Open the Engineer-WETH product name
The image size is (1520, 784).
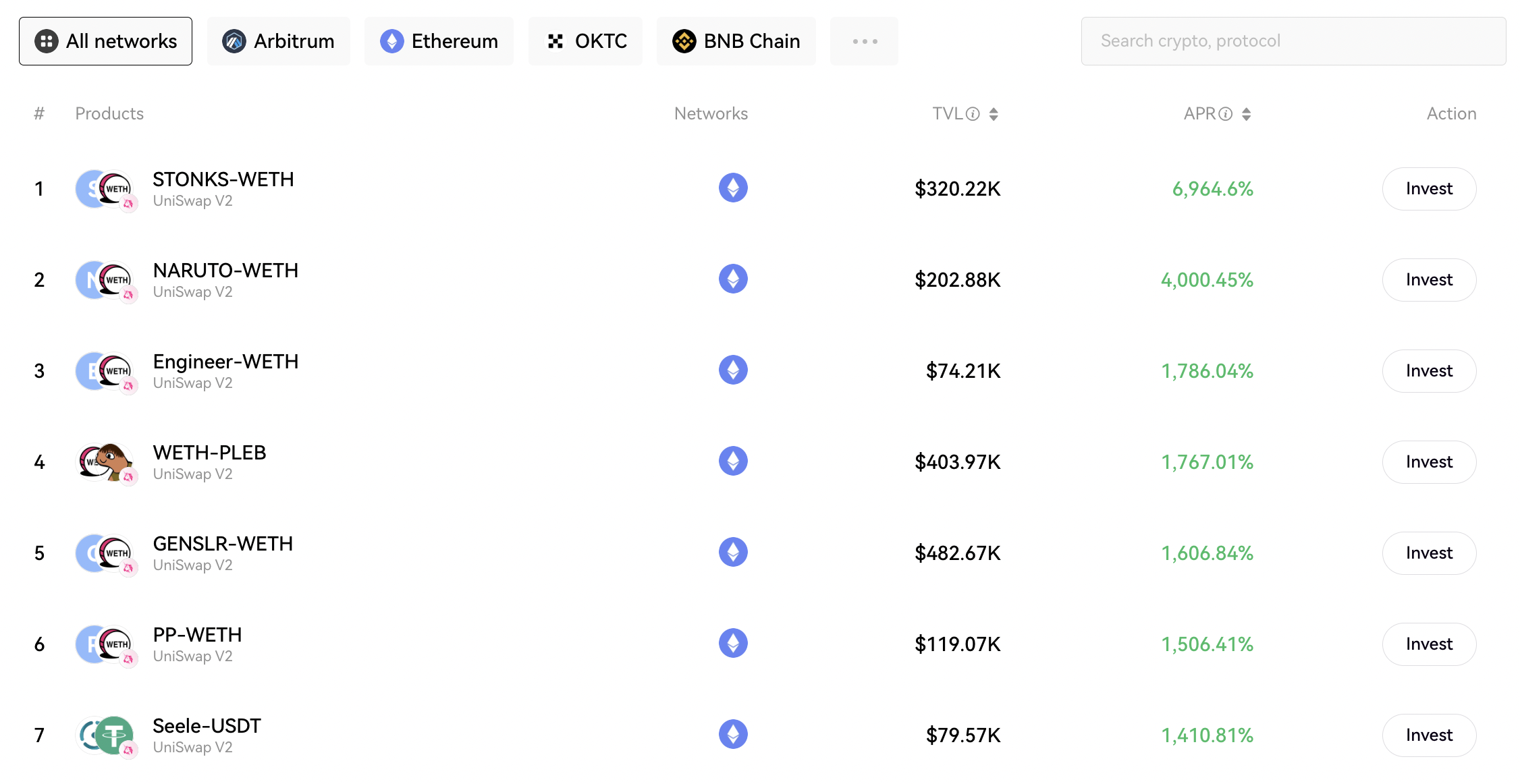pyautogui.click(x=225, y=362)
